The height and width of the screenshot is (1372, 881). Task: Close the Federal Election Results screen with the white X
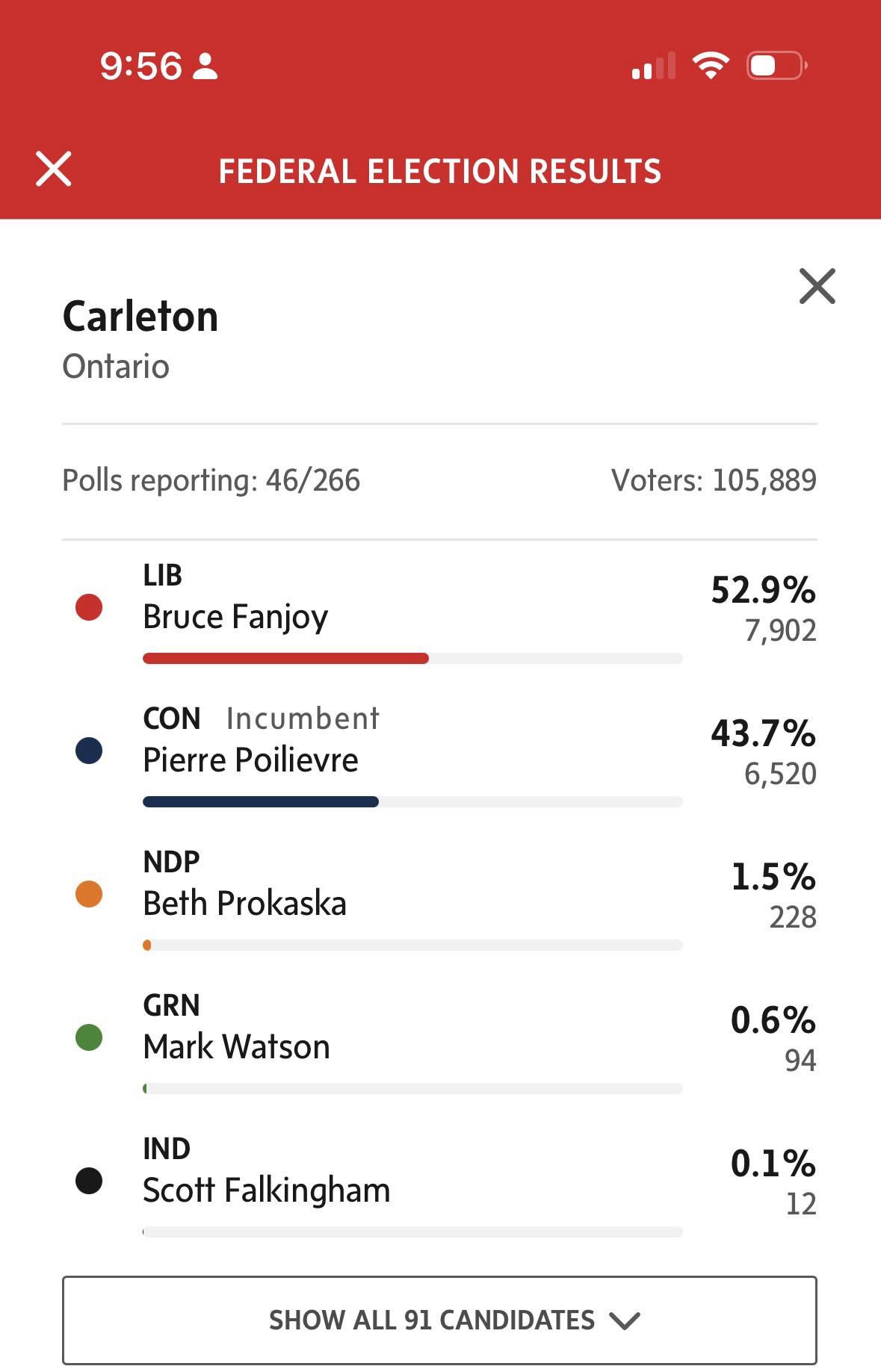tap(54, 169)
